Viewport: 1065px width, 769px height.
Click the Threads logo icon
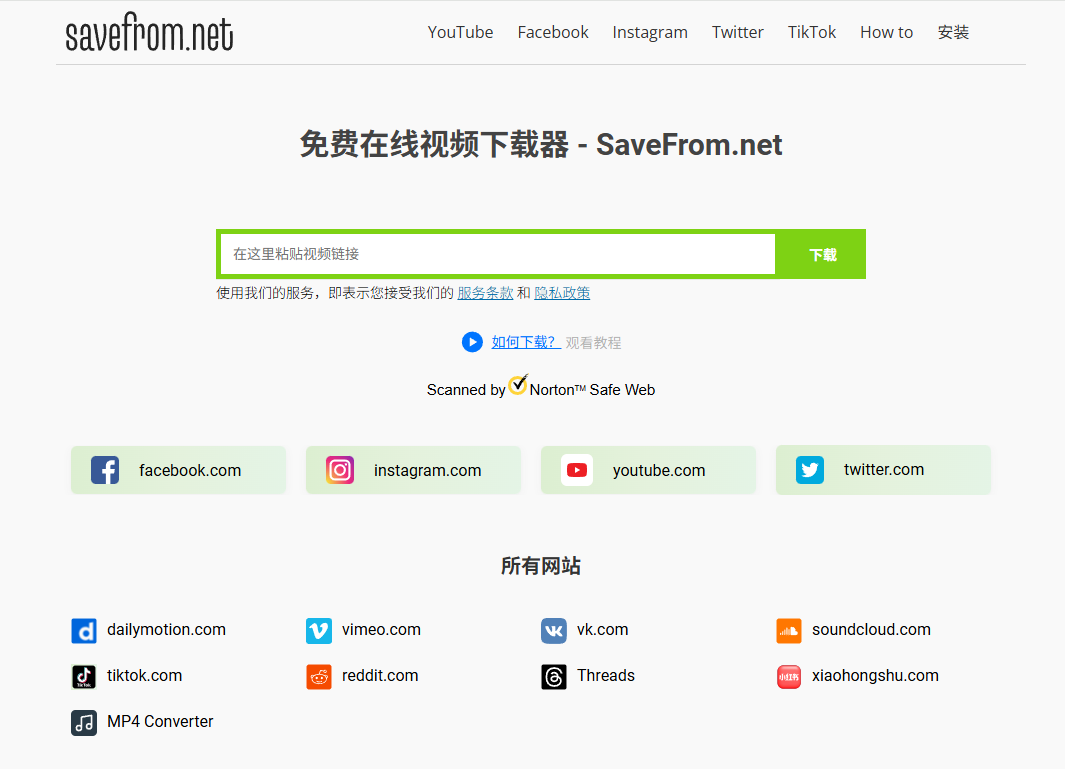click(x=554, y=677)
